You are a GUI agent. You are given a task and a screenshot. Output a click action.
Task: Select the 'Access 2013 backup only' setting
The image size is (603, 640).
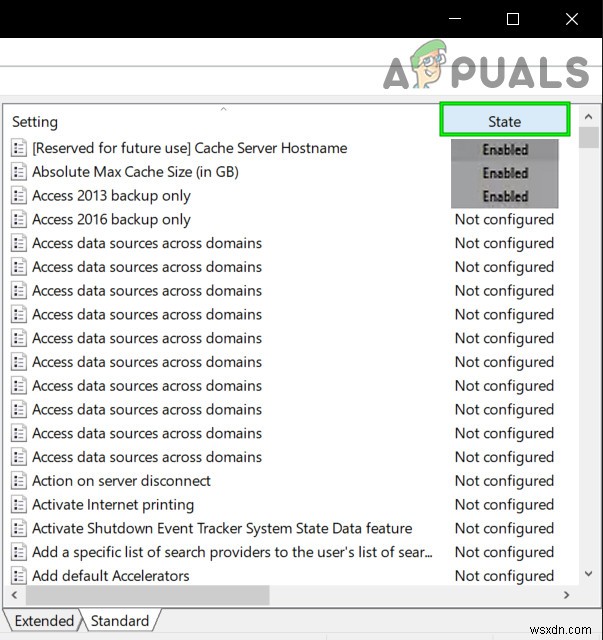coord(111,196)
